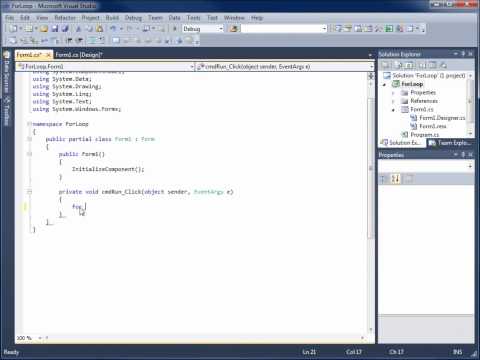Click the Start Debugging play icon

[174, 29]
